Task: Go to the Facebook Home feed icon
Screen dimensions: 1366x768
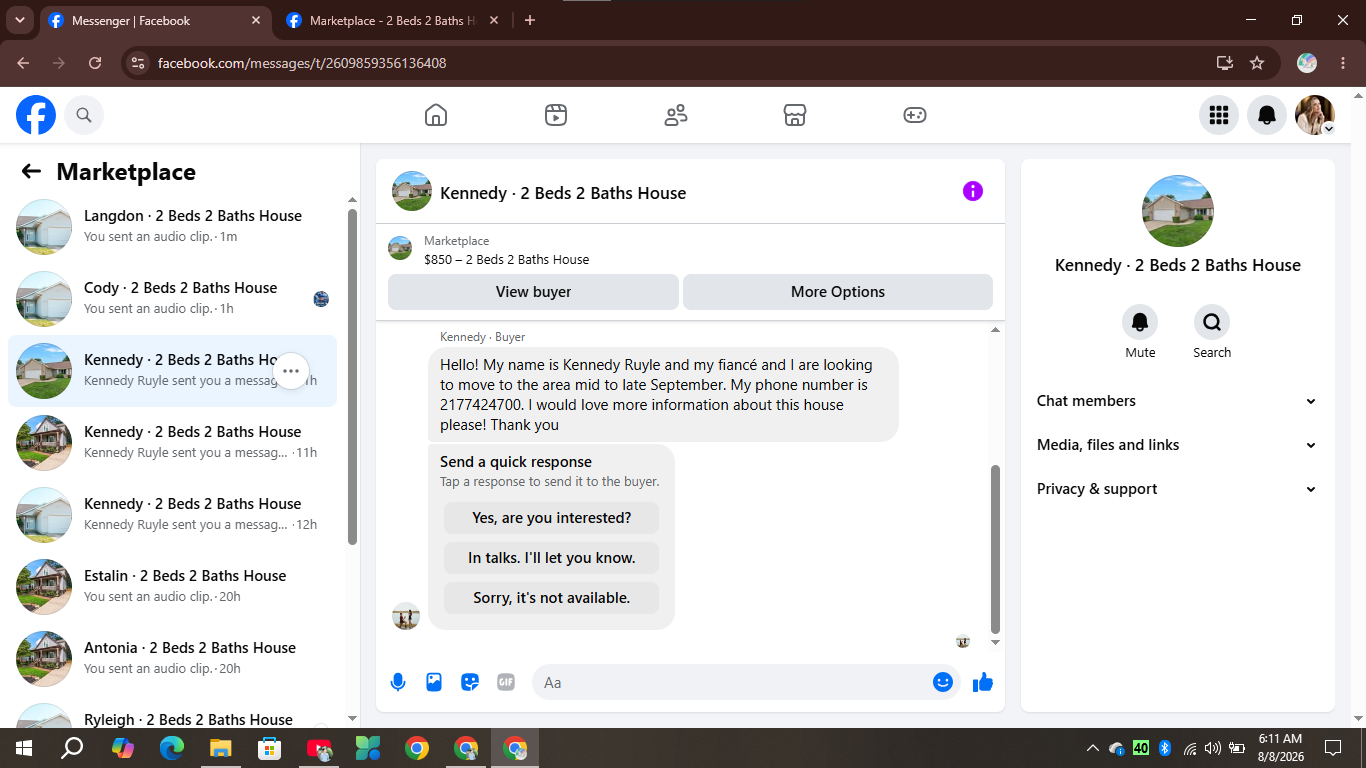Action: click(x=436, y=115)
